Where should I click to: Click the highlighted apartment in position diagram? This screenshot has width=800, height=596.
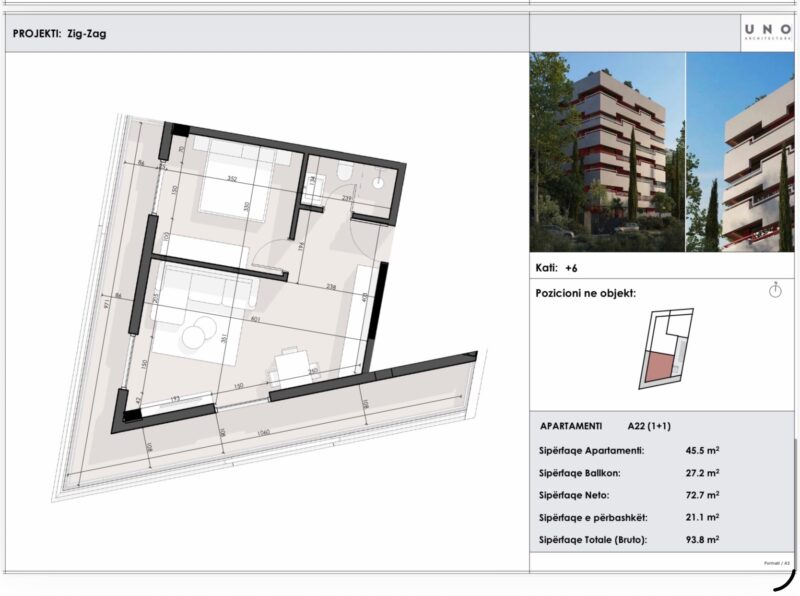(659, 367)
